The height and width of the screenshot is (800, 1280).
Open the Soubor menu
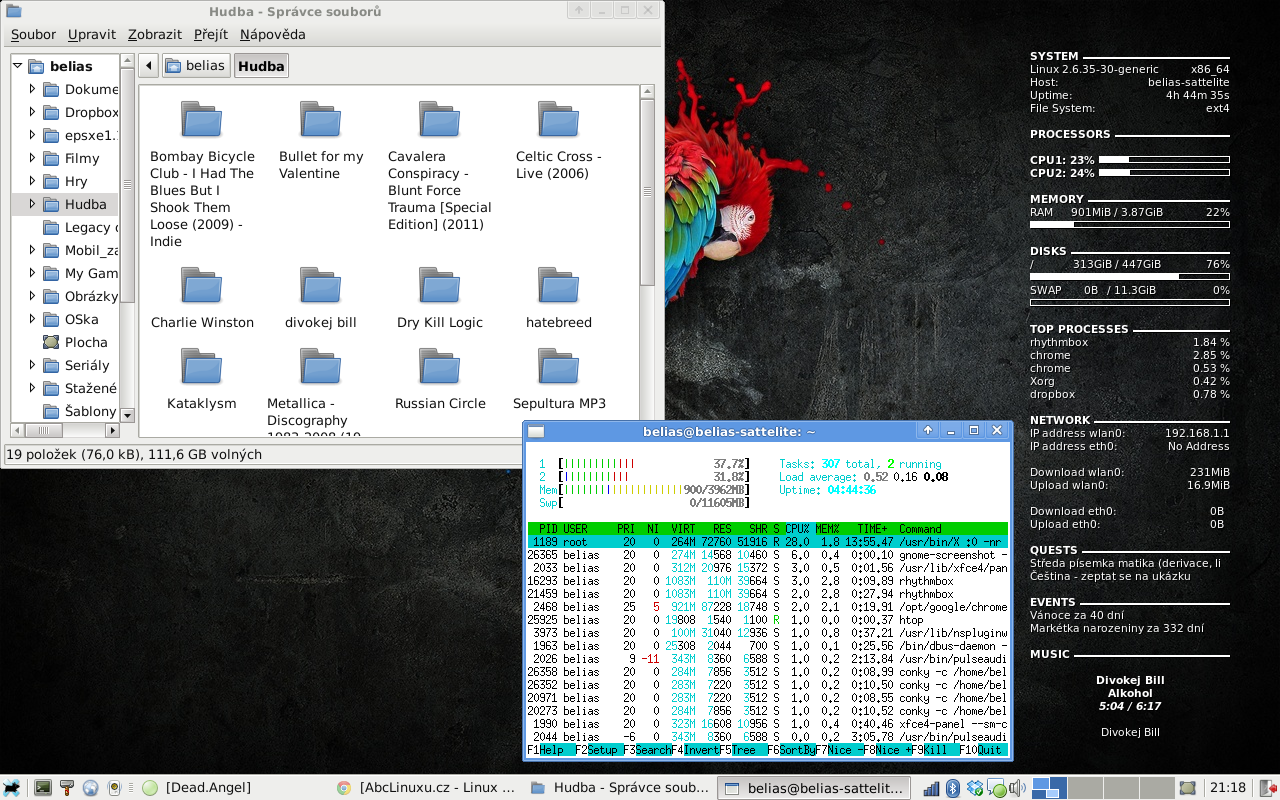tap(33, 34)
